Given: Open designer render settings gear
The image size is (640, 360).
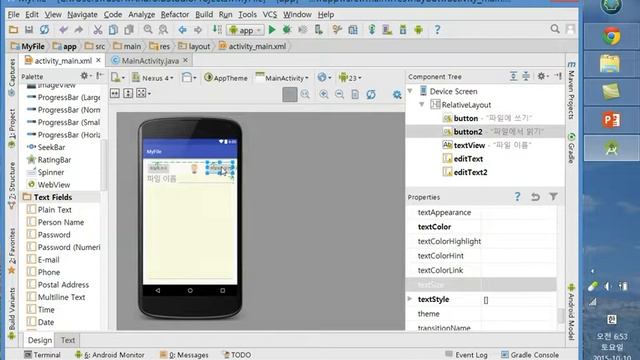Looking at the screenshot, I should (x=397, y=94).
